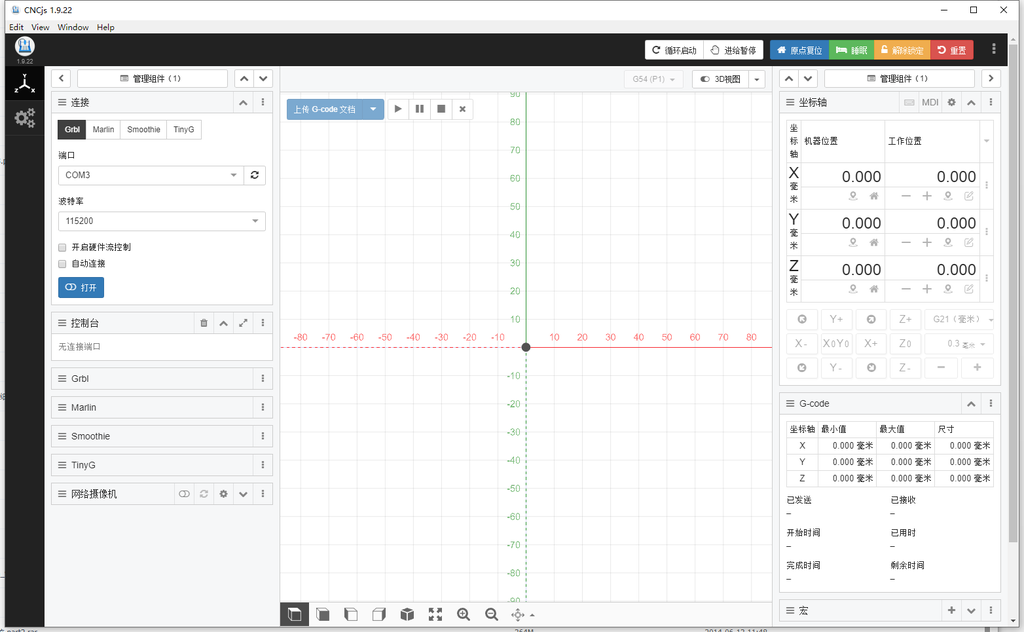
Task: Click the orange unlock button
Action: click(x=902, y=50)
